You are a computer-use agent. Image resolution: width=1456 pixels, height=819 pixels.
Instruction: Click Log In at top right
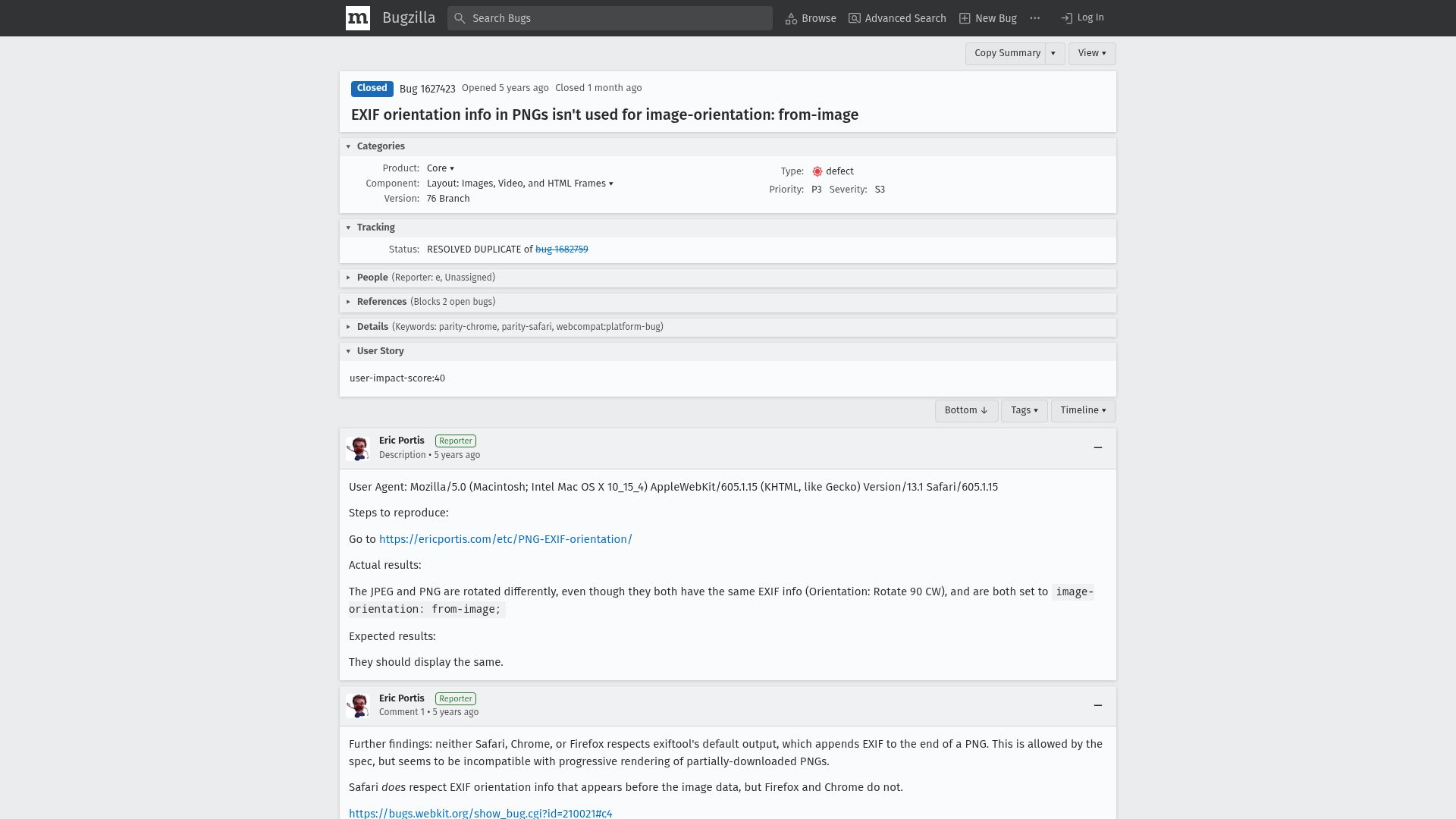pyautogui.click(x=1082, y=17)
